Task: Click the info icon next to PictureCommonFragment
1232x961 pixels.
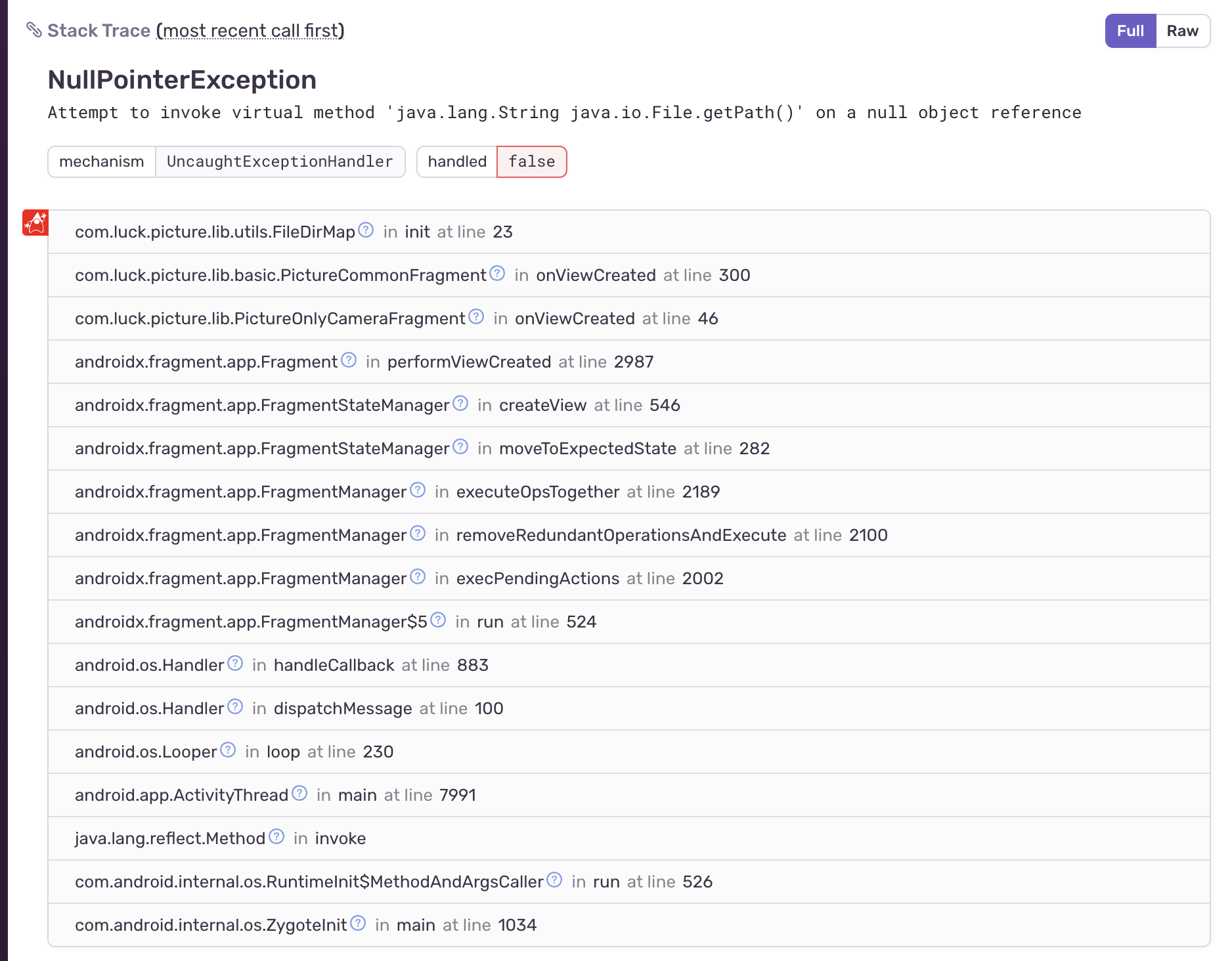Action: point(497,273)
